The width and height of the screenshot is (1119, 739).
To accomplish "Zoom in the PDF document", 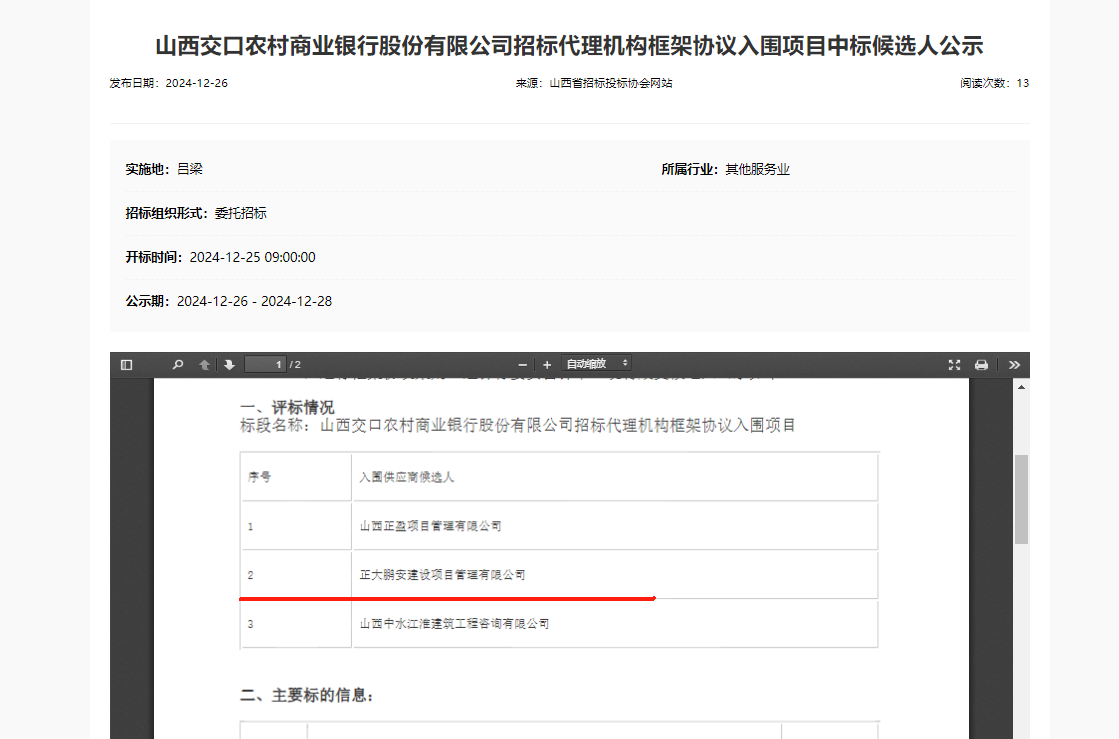I will 547,365.
